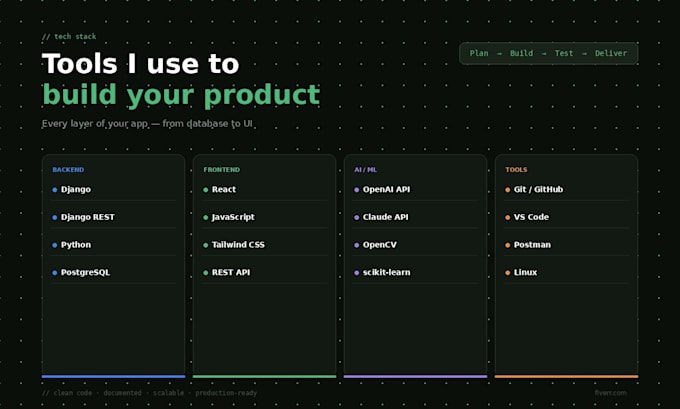Click the OpenAI API label
This screenshot has height=409, width=680.
386,189
